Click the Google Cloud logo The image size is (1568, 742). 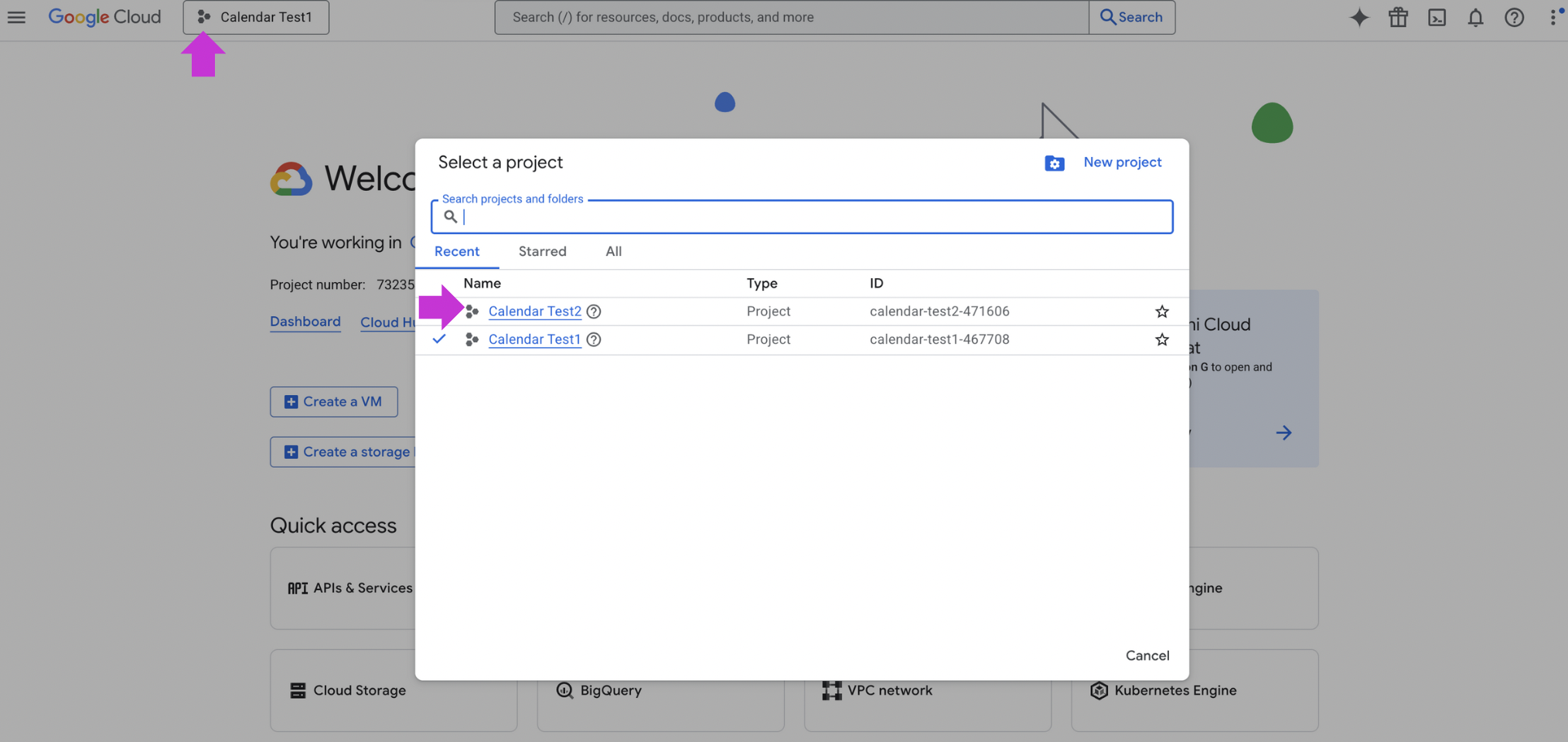(x=104, y=17)
